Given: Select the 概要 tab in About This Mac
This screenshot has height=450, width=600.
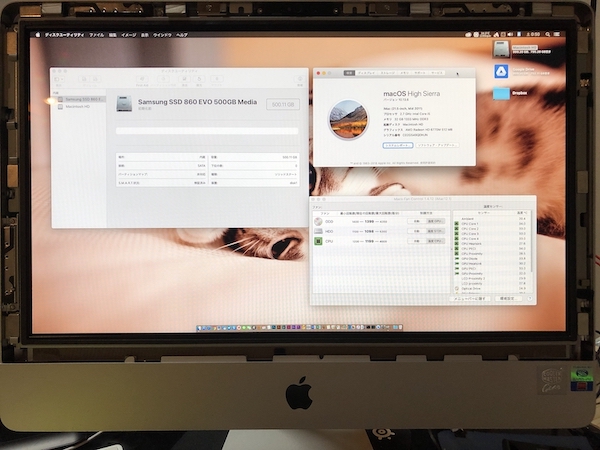Looking at the screenshot, I should pos(349,73).
